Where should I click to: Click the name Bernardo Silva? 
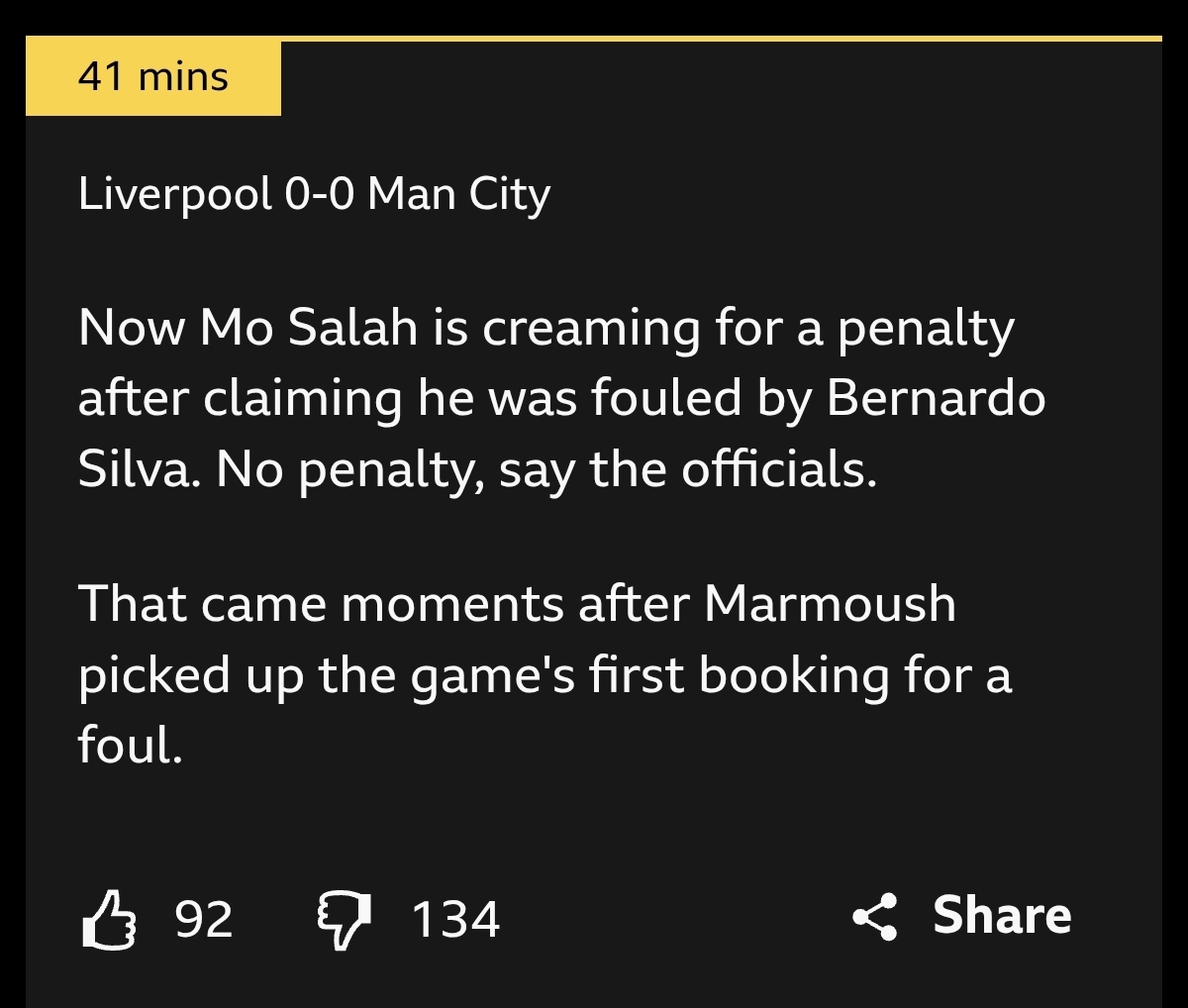(935, 398)
